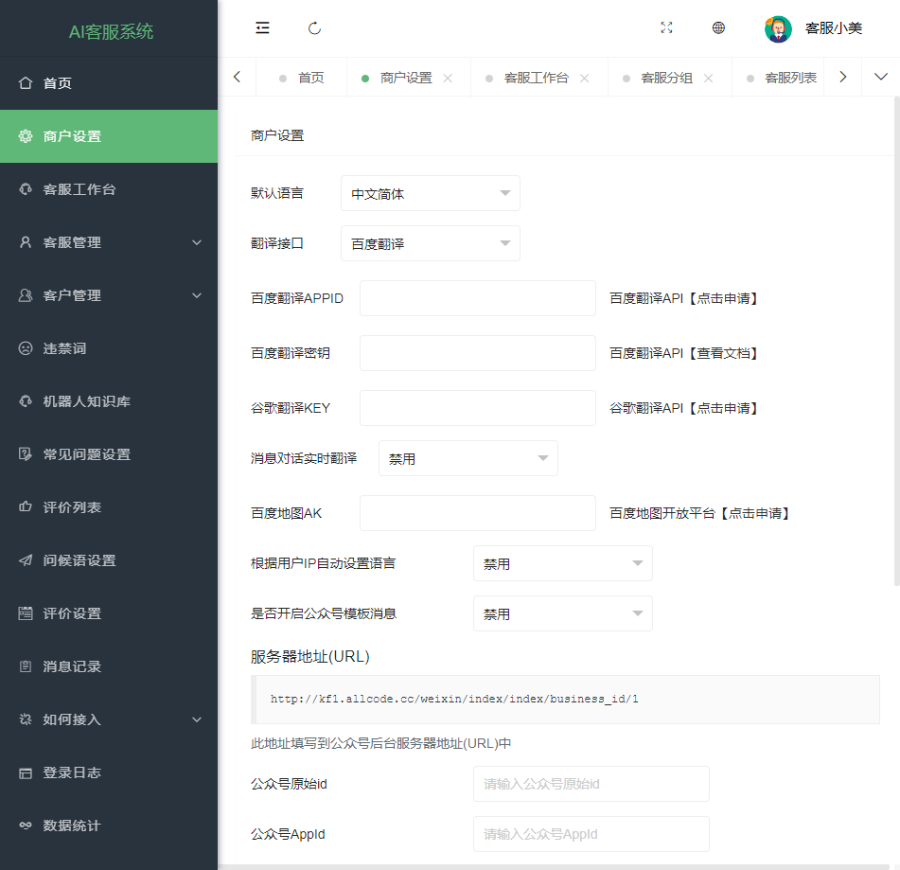
Task: Click the window icon beside 登录日志
Action: click(x=25, y=773)
